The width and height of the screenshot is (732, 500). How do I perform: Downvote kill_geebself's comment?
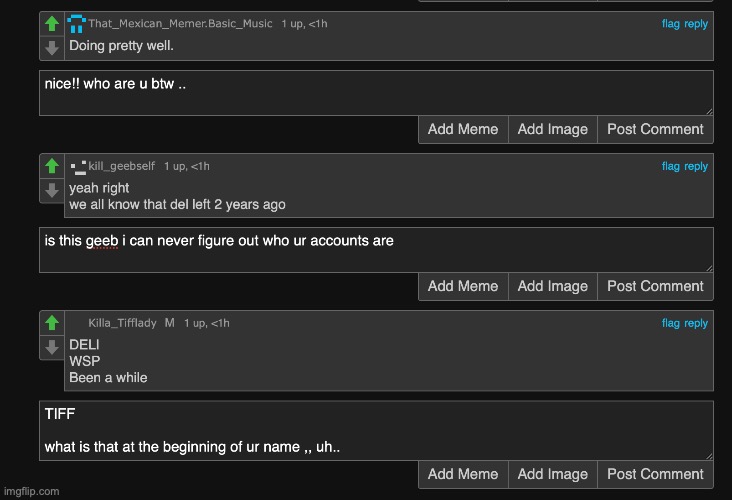pos(52,190)
